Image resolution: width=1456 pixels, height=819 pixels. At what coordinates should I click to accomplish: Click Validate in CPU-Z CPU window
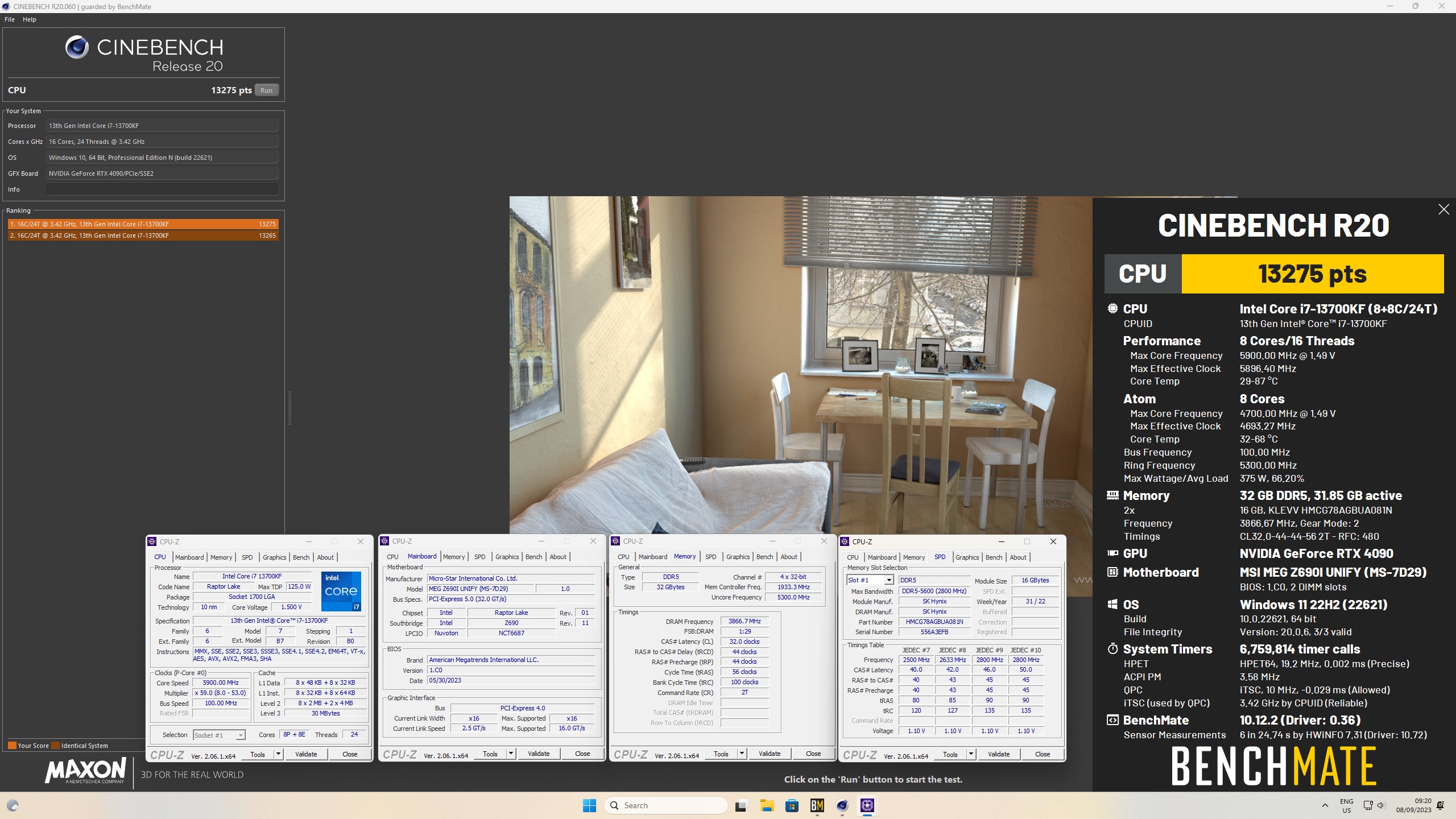click(306, 754)
